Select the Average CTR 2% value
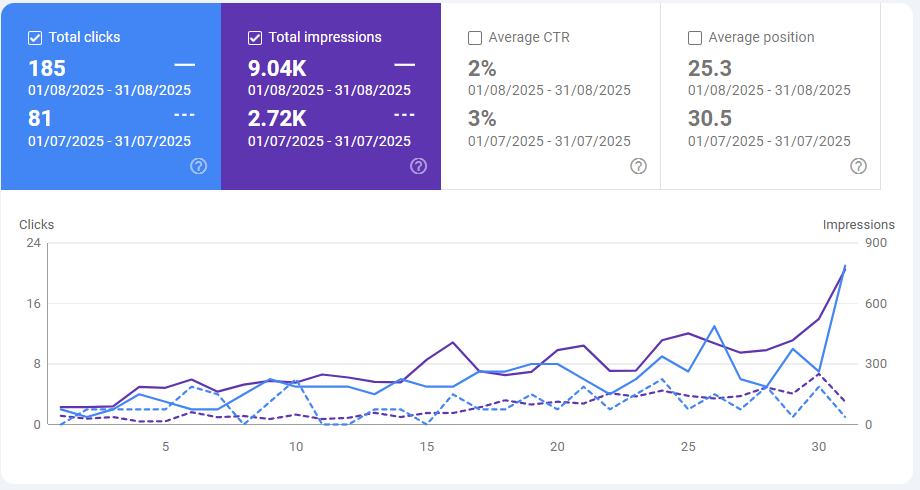Screen dimensions: 920x490 pyautogui.click(x=482, y=68)
